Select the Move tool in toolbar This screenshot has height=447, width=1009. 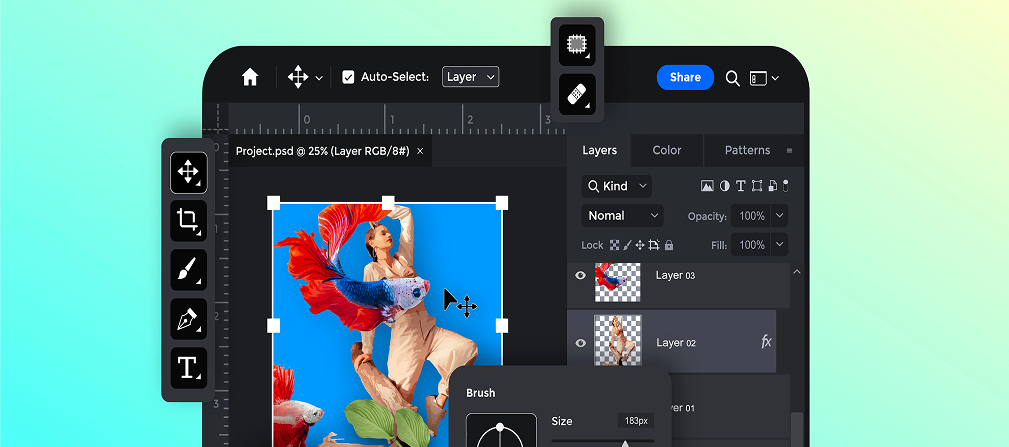(x=188, y=172)
